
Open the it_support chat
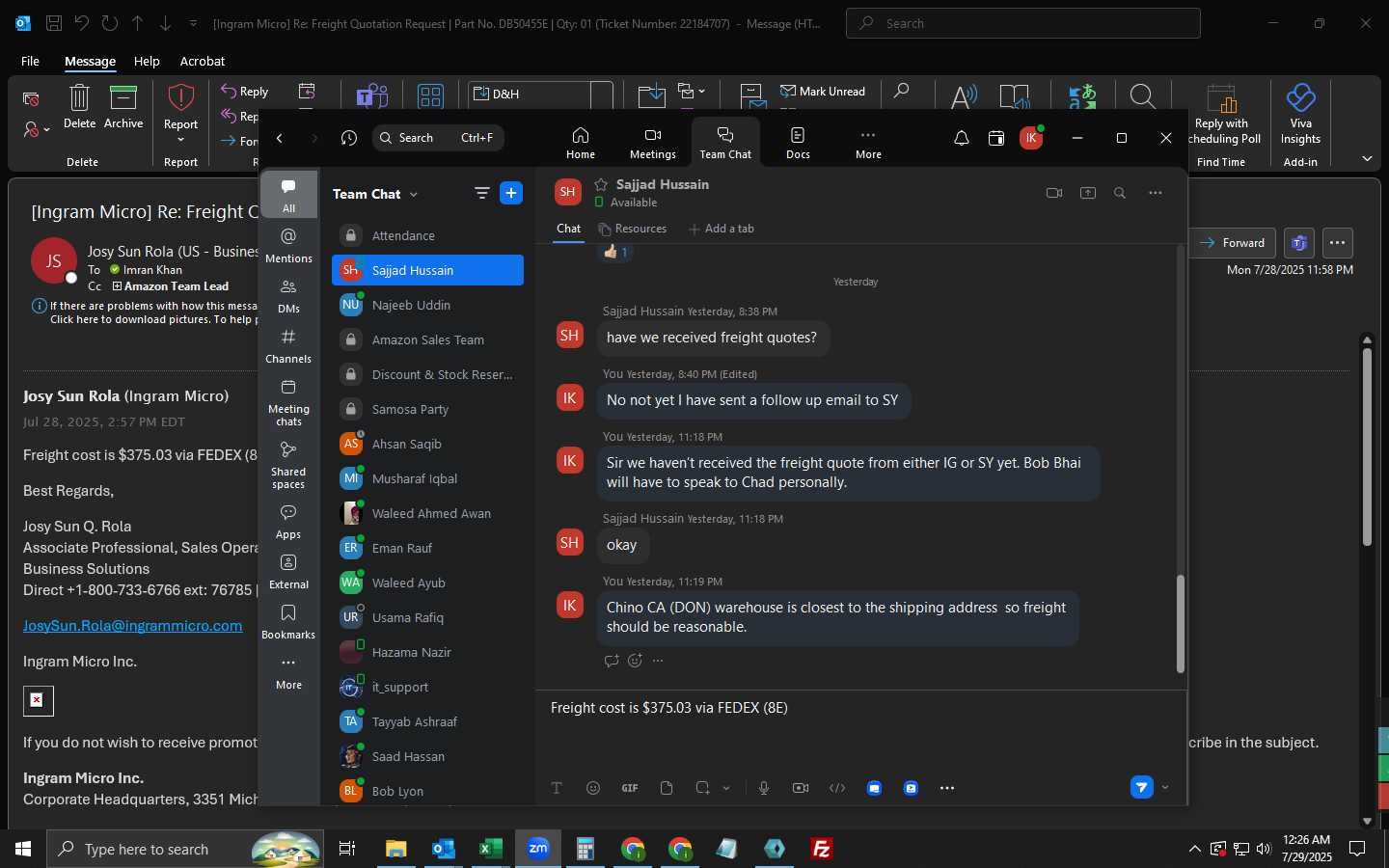(x=427, y=687)
